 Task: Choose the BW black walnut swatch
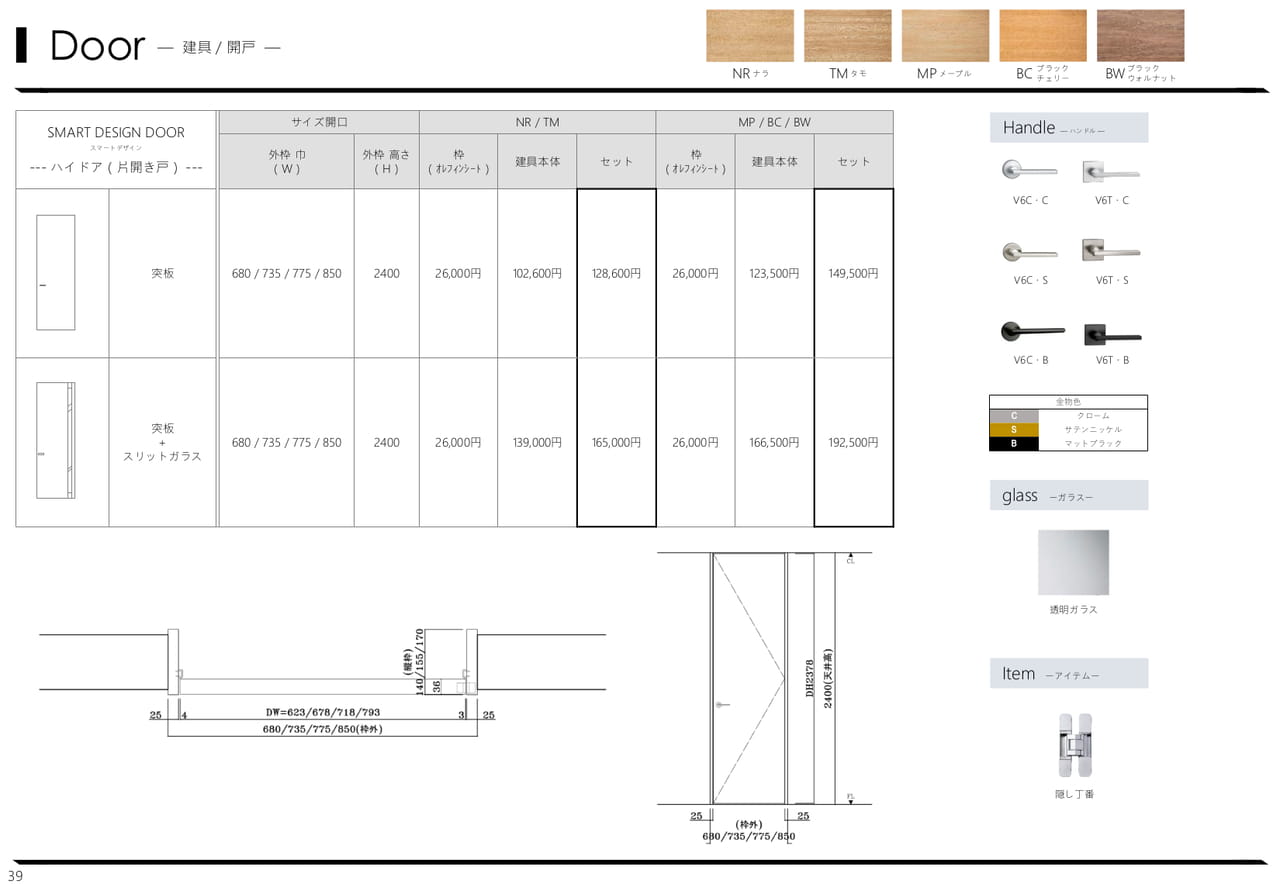[1140, 36]
